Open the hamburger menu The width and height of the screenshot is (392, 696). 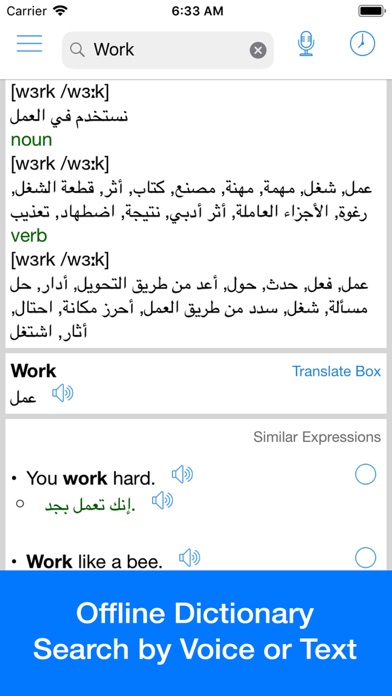(29, 44)
